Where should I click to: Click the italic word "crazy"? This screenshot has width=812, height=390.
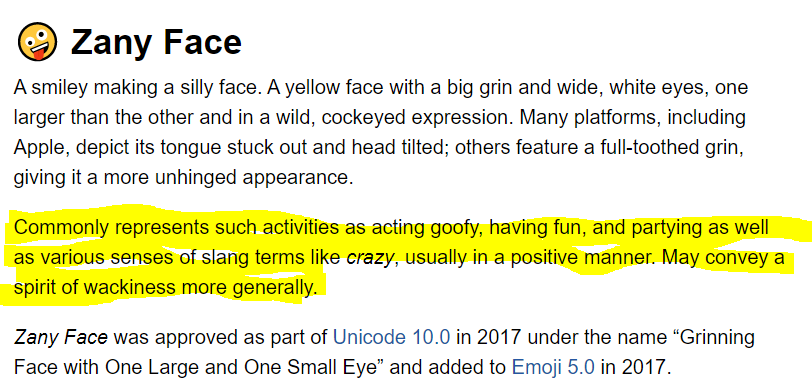(370, 258)
